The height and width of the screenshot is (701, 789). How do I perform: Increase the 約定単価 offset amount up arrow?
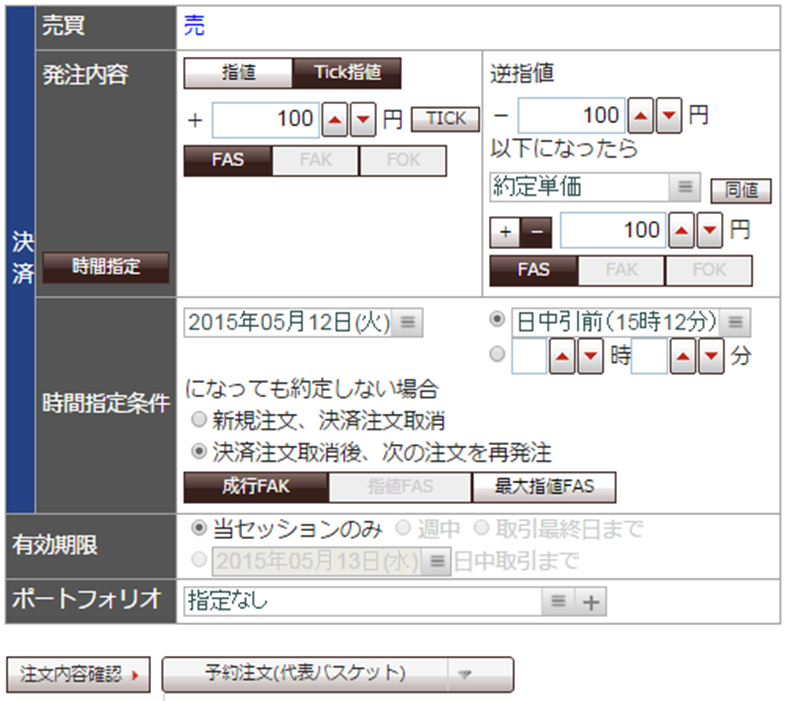click(682, 230)
